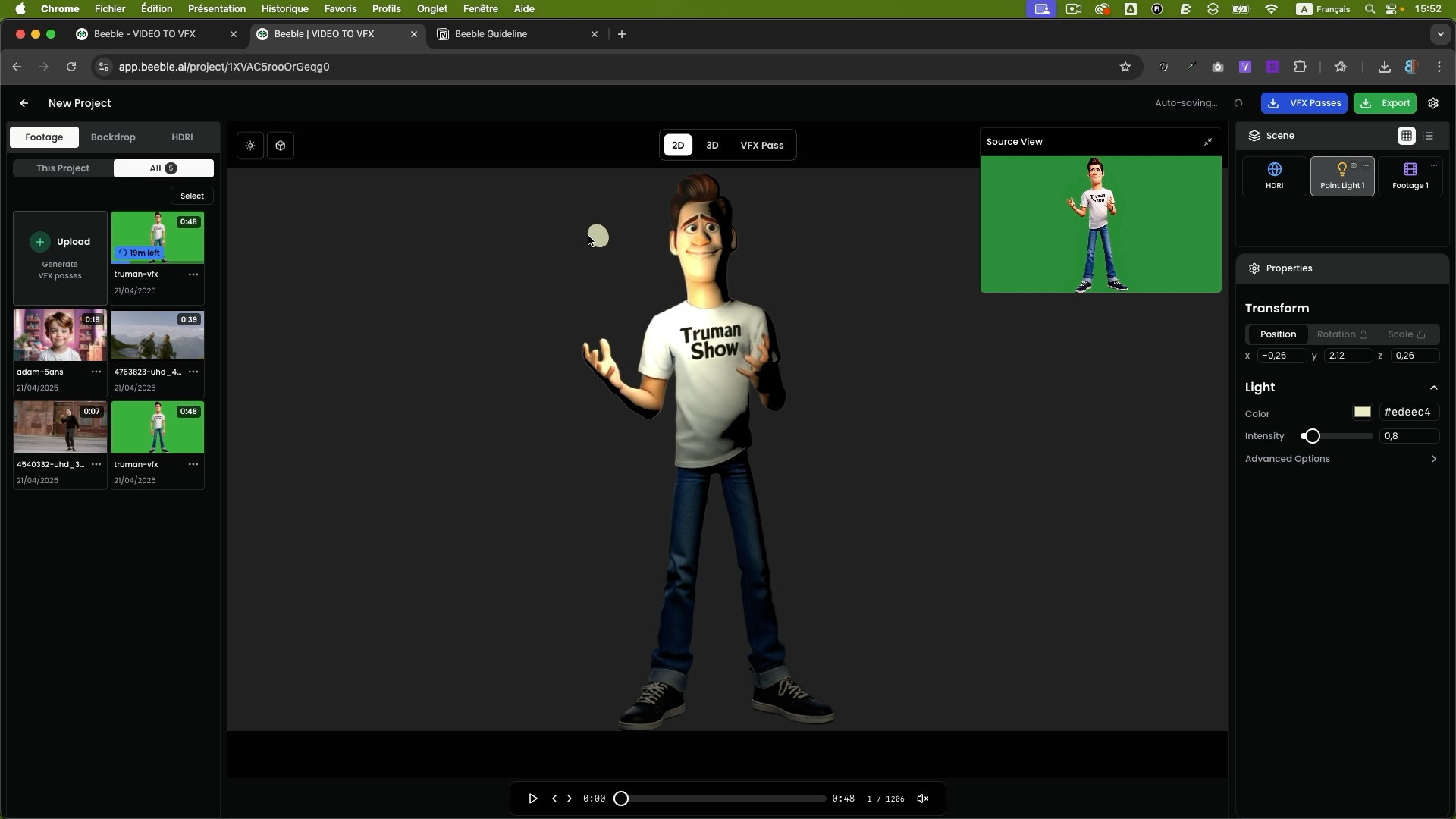Toggle visibility eye of Point Light 1
1456x819 pixels.
coord(1354,165)
